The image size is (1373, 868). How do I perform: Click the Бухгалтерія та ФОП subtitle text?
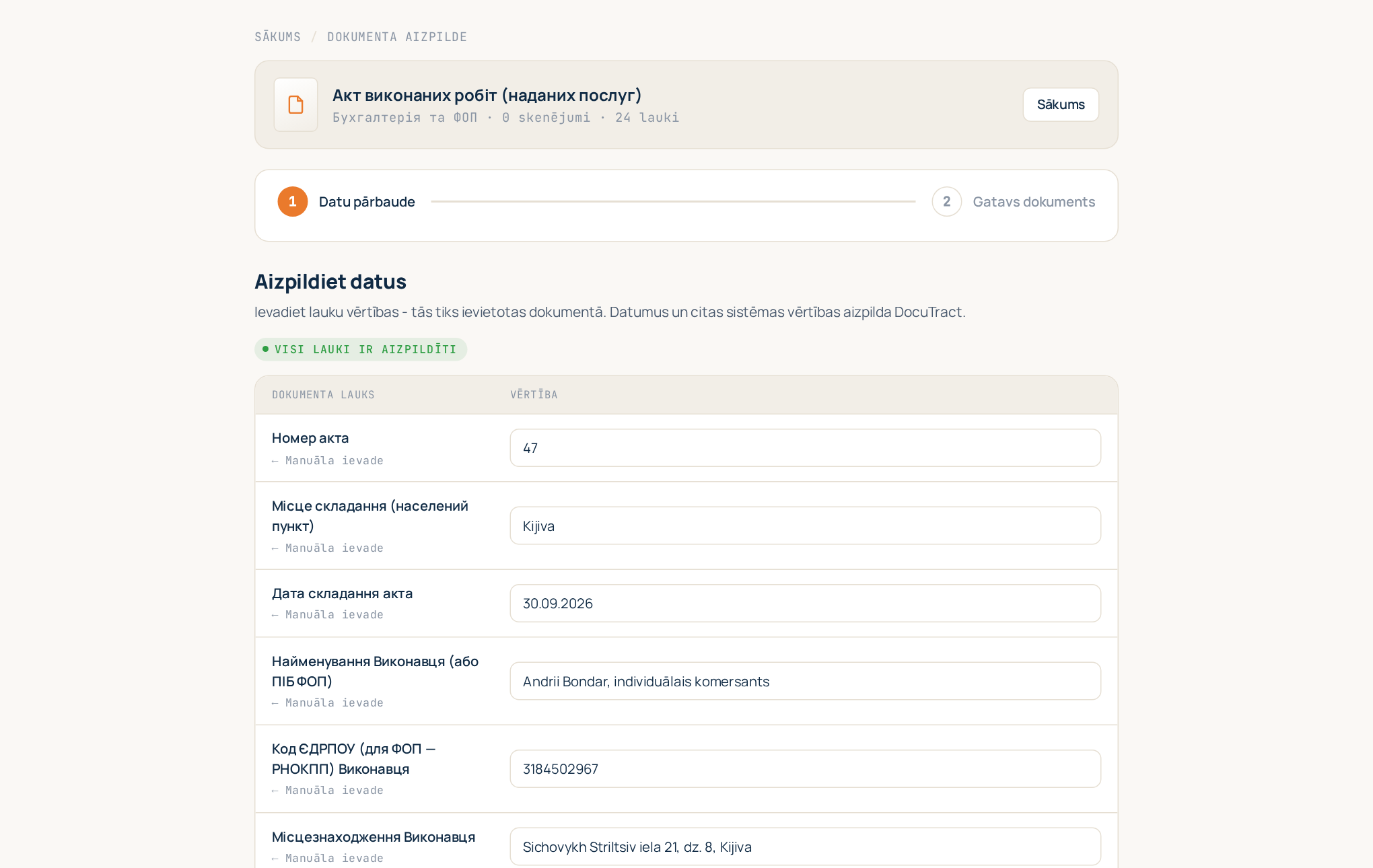pos(404,118)
